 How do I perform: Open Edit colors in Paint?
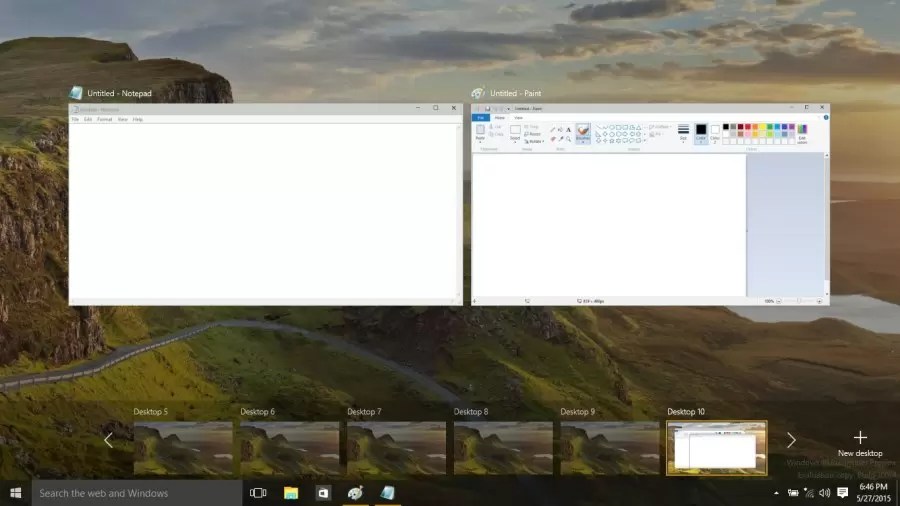802,133
